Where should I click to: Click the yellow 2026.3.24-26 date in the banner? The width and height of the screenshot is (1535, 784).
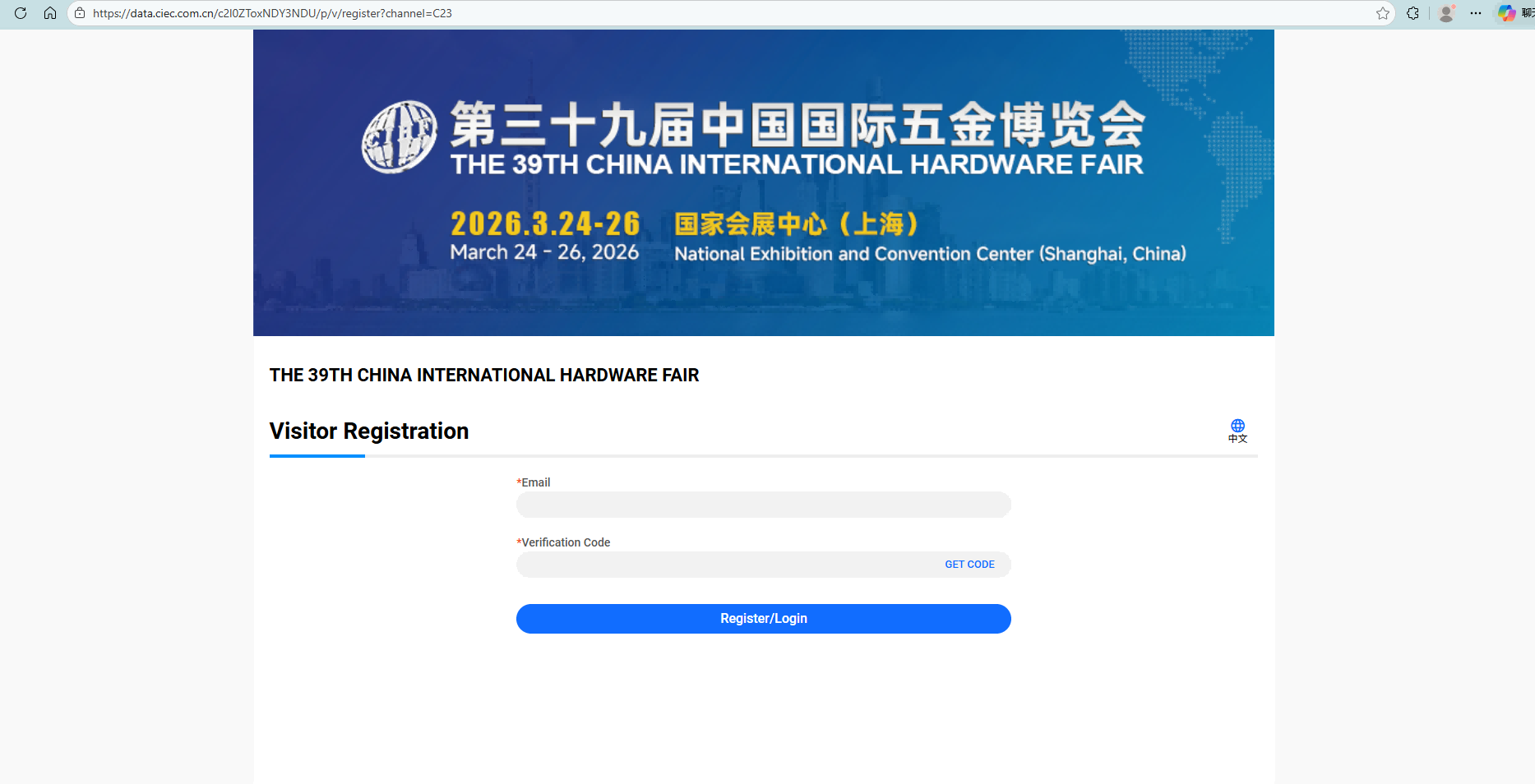(545, 224)
